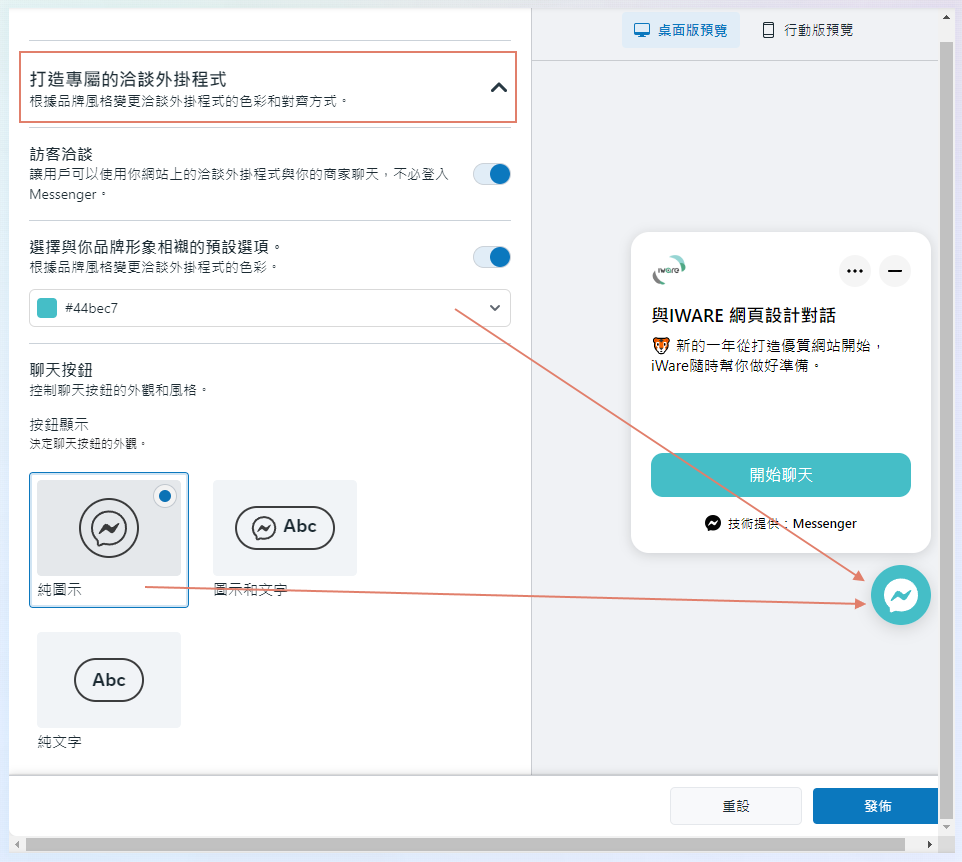
Task: Click the 與IWARE 網頁設計對話 greeting title
Action: point(744,315)
